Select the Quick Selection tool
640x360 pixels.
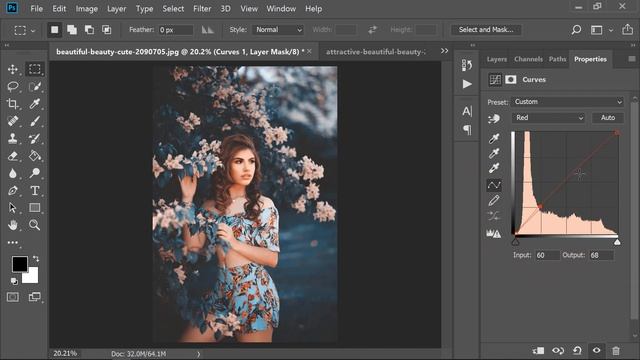(x=35, y=87)
